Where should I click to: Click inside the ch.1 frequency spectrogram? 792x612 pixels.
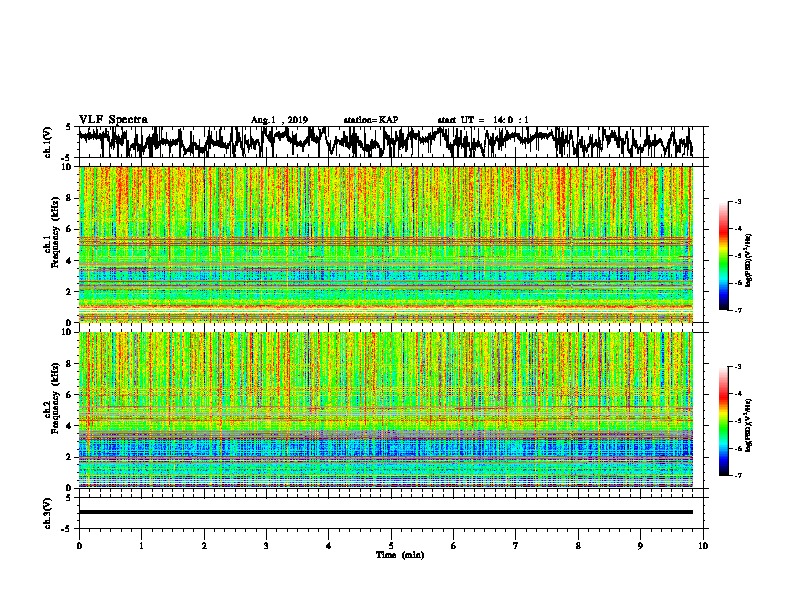coord(385,244)
